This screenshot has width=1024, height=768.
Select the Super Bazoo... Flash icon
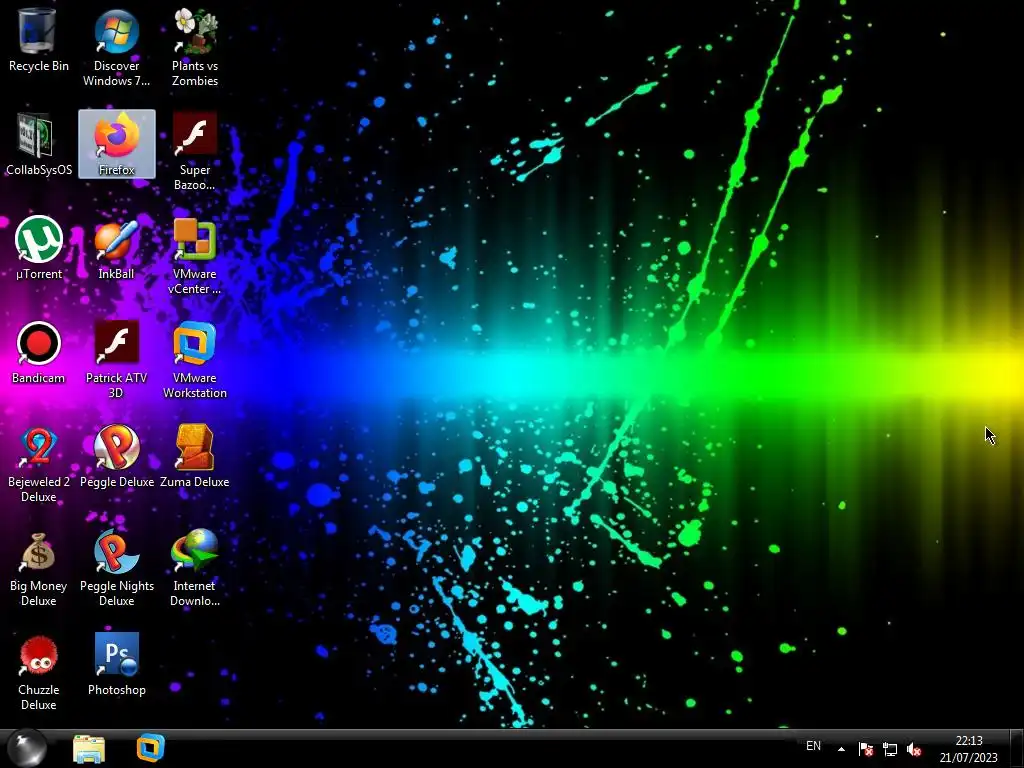[195, 152]
